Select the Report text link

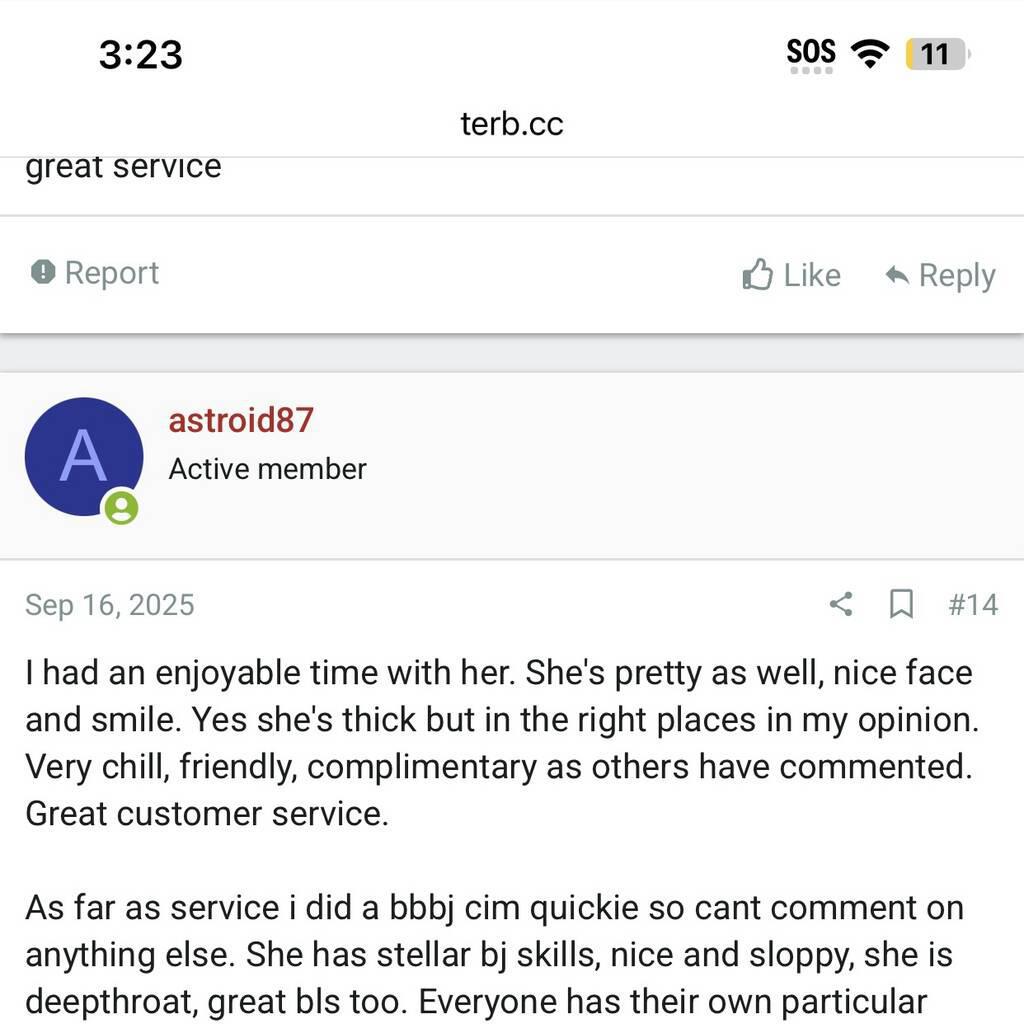click(111, 273)
